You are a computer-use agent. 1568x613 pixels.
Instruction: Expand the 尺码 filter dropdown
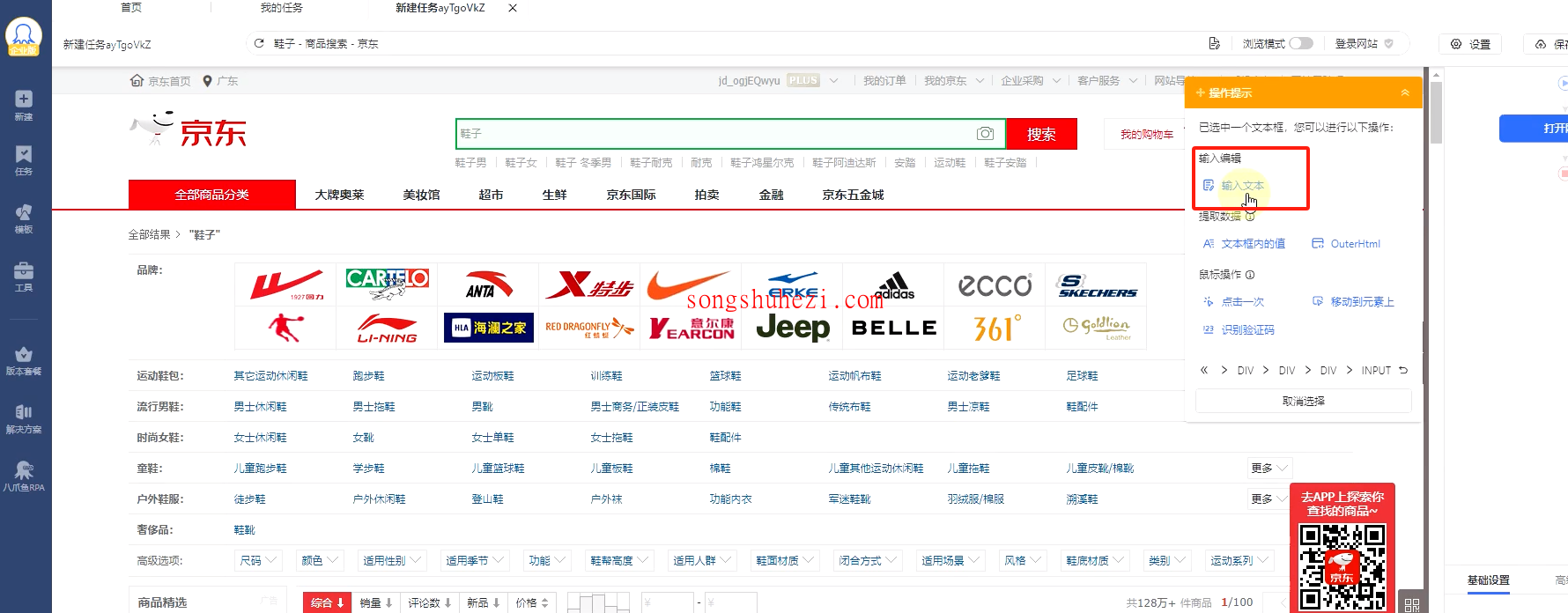(258, 560)
